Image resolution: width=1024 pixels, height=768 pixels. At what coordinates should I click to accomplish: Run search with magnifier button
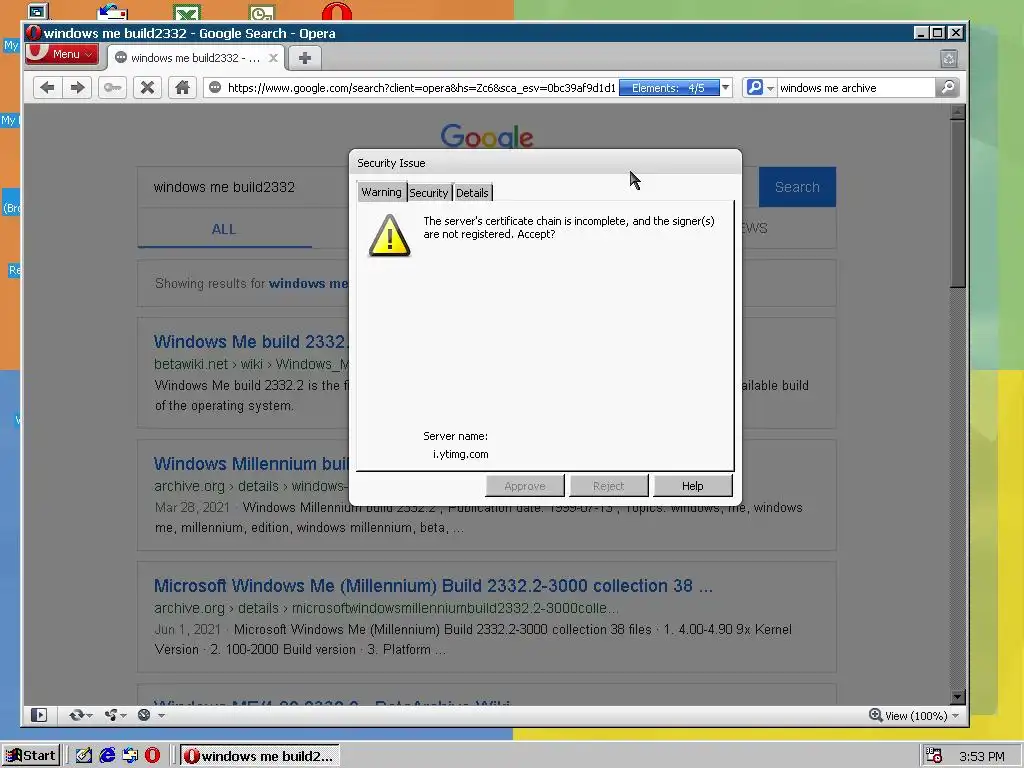(947, 88)
